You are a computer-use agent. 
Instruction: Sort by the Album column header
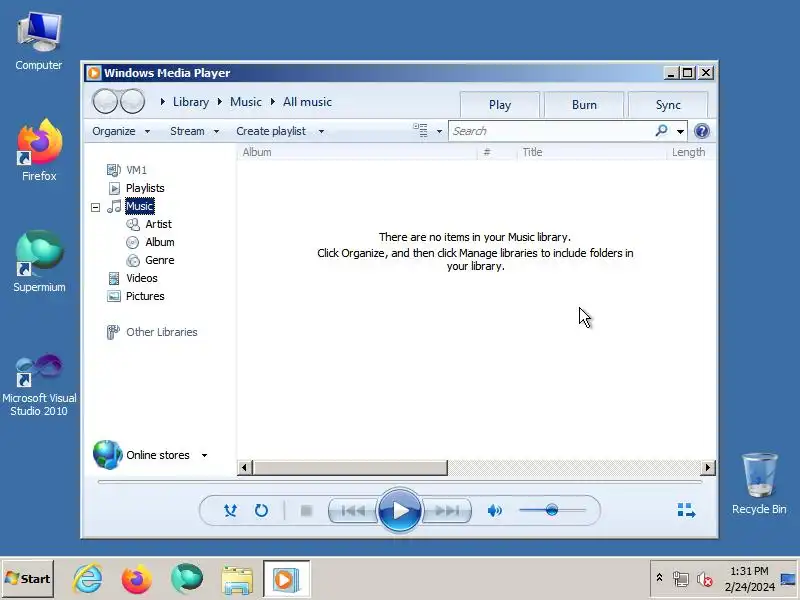tap(357, 152)
